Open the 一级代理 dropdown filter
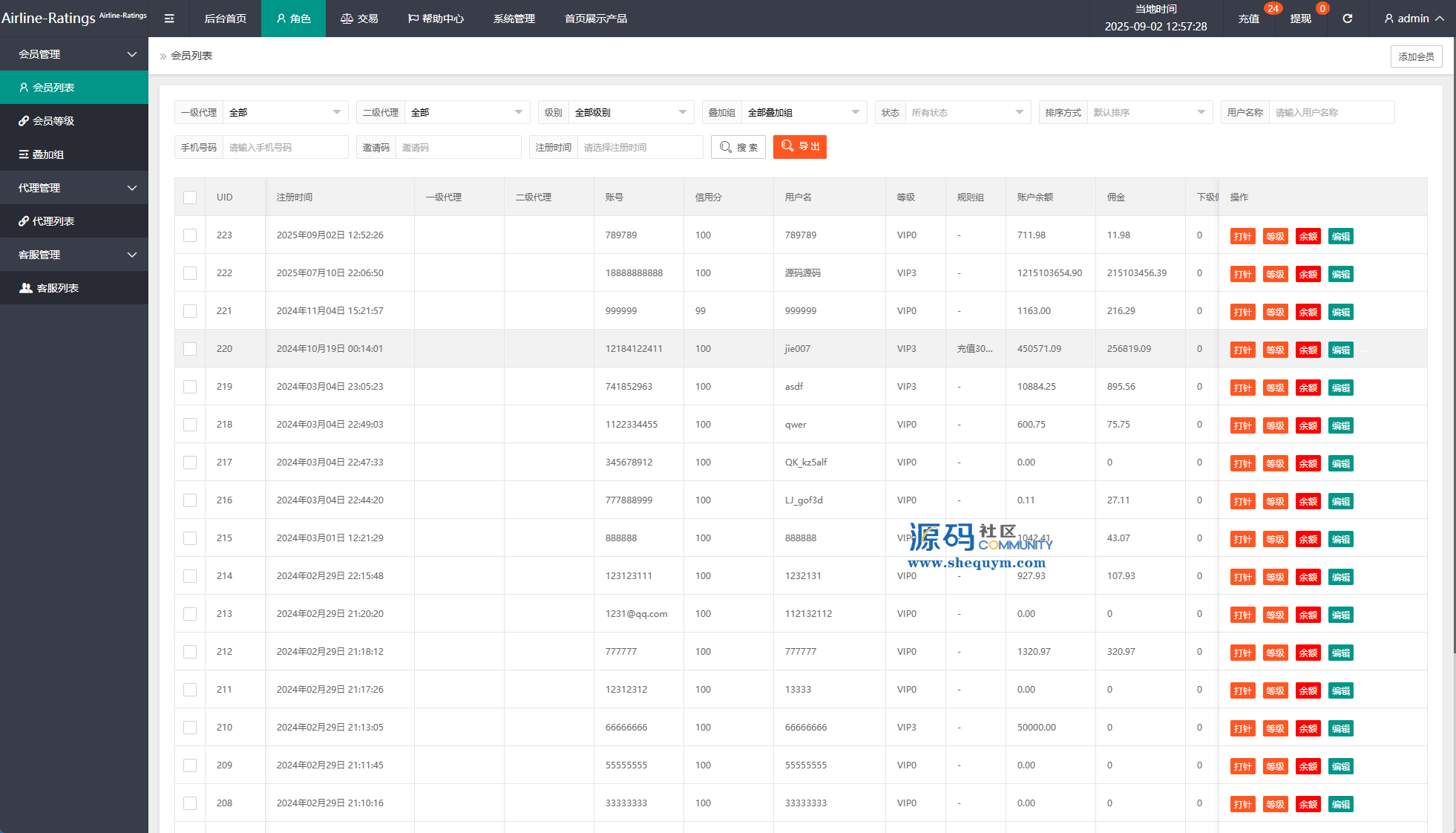Viewport: 1456px width, 833px height. click(285, 113)
